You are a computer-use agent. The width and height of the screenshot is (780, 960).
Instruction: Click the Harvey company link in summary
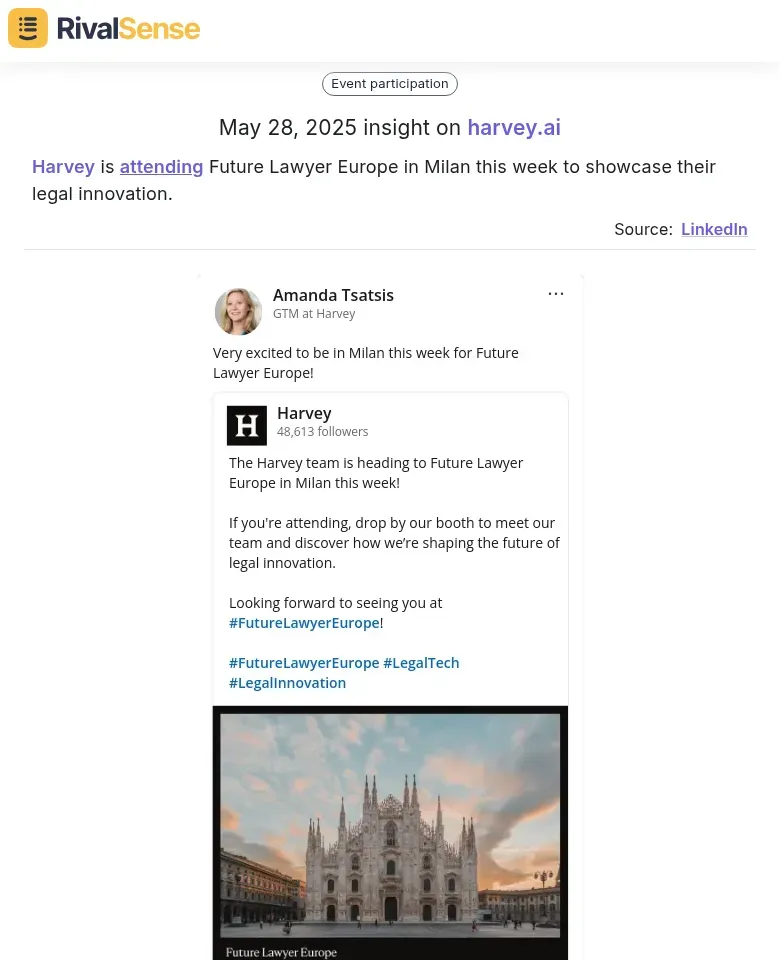[63, 167]
